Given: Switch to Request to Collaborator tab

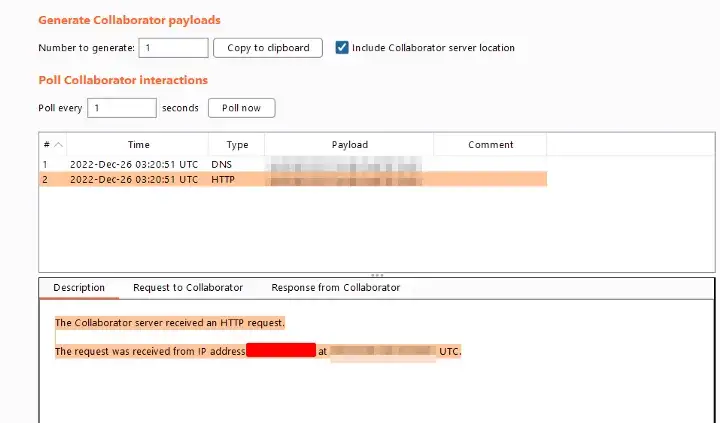Looking at the screenshot, I should point(188,287).
